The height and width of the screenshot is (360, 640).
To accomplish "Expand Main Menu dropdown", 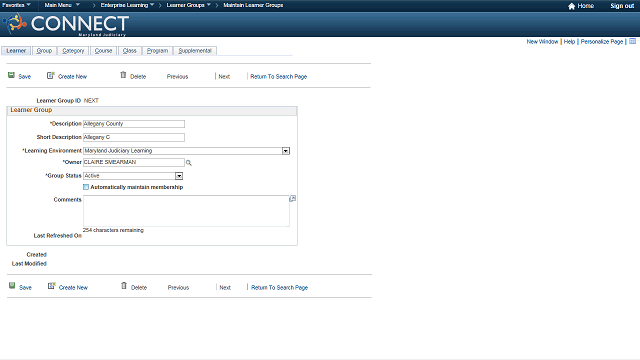I will click(62, 5).
